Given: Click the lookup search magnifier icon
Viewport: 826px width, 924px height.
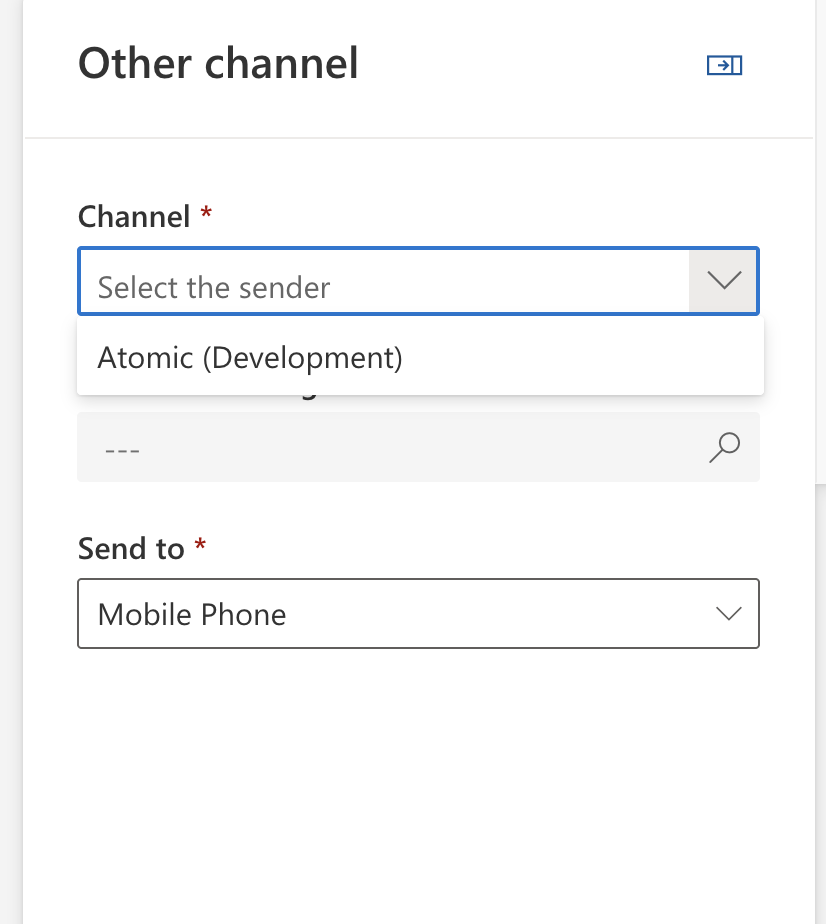Looking at the screenshot, I should [724, 447].
